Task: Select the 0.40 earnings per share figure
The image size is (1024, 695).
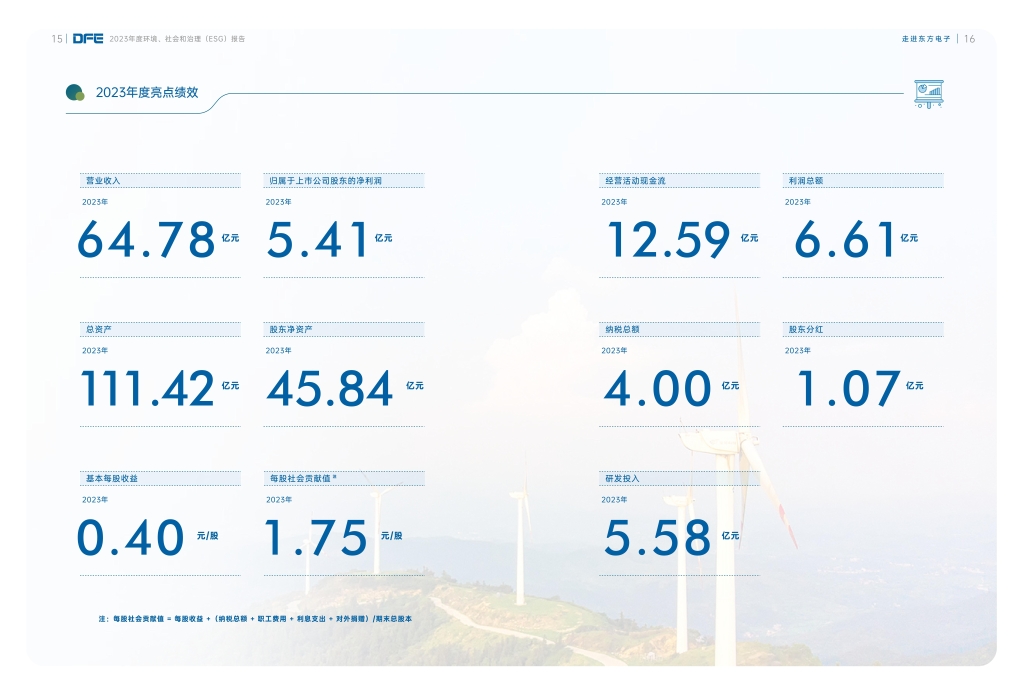Action: tap(131, 538)
